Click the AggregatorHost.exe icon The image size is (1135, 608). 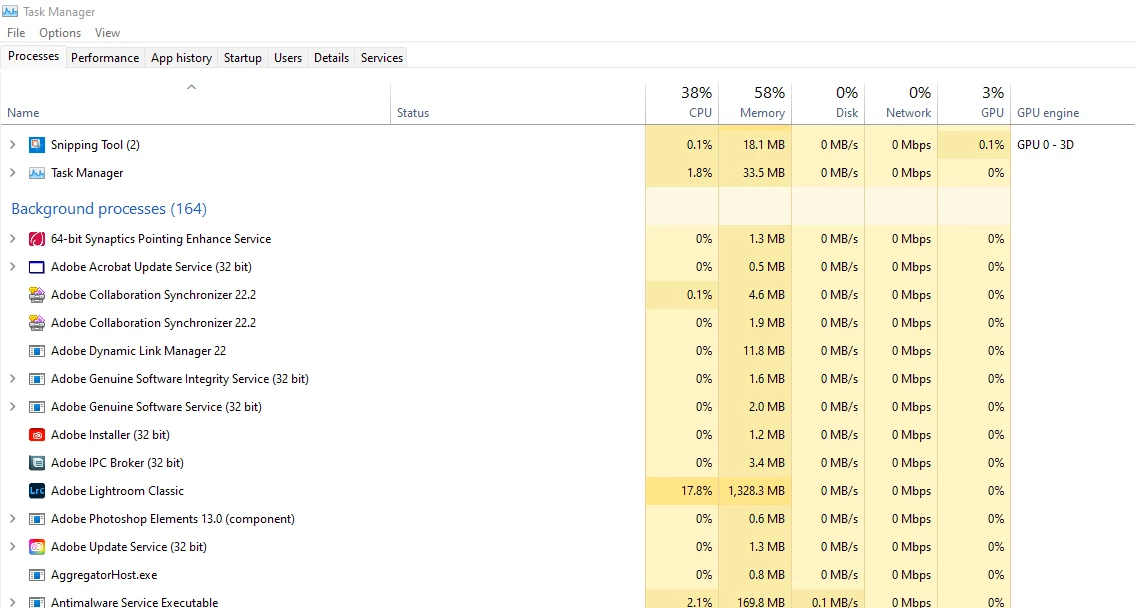click(x=37, y=575)
